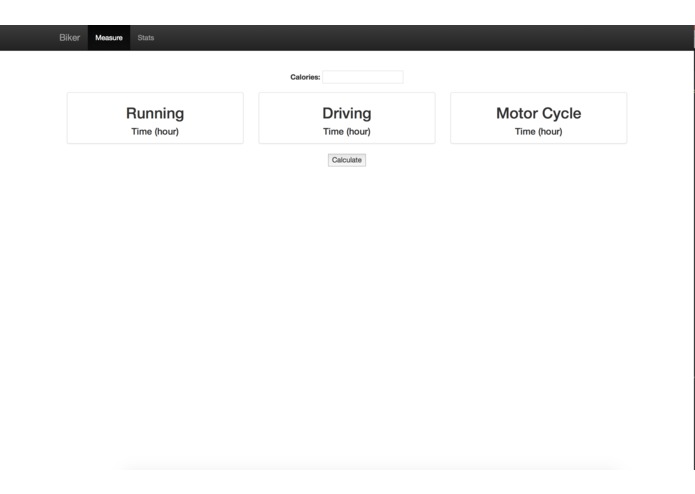Select the Running heading
This screenshot has height=494, width=695.
(x=155, y=113)
